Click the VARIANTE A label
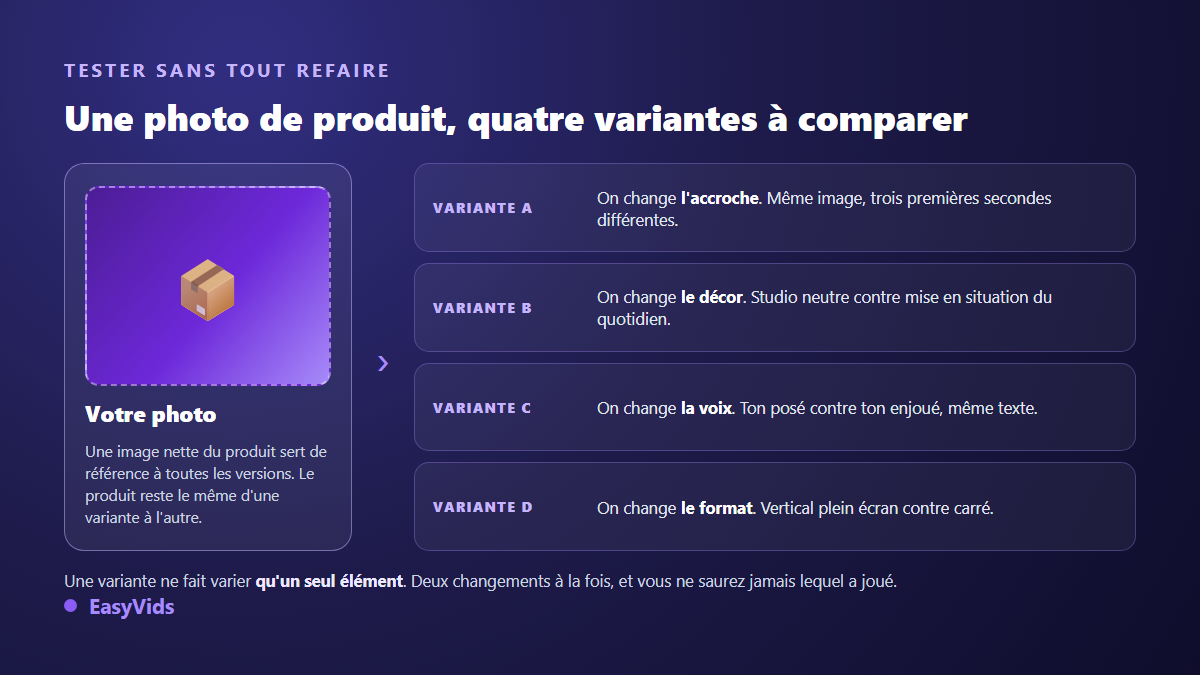 pos(483,208)
